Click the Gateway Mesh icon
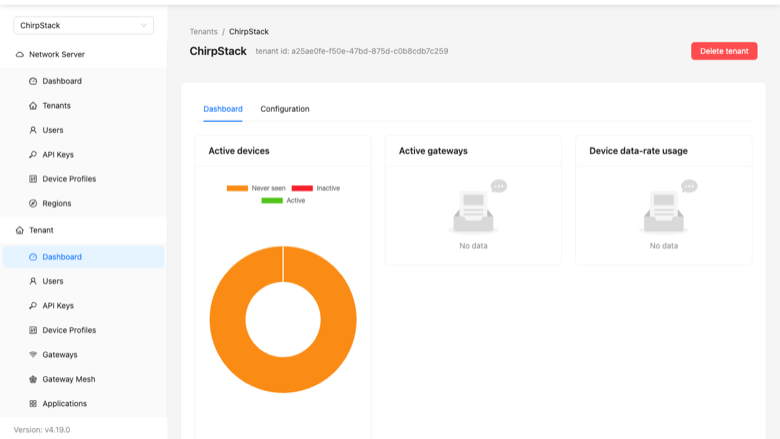Screen dimensions: 780x439 [33, 379]
